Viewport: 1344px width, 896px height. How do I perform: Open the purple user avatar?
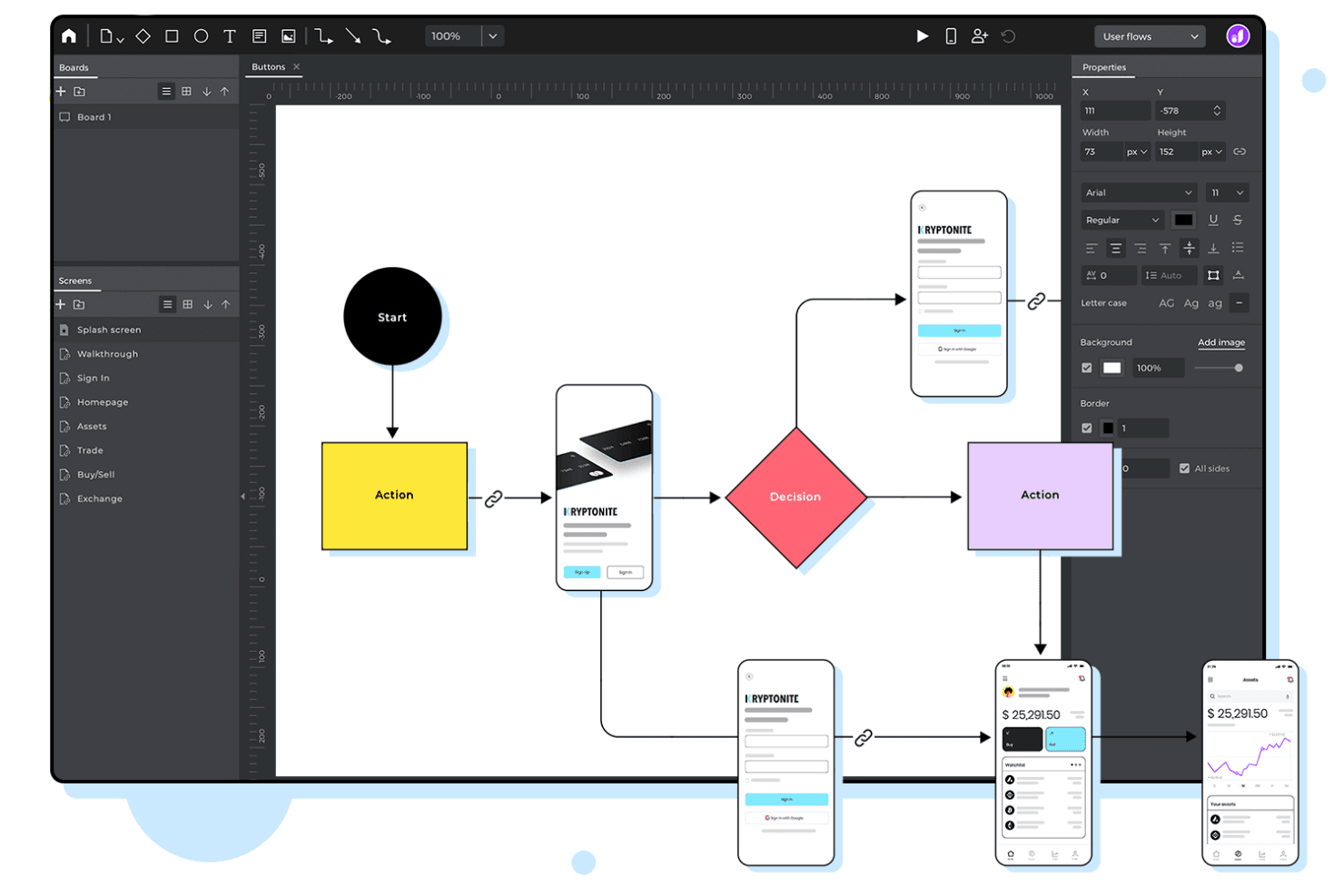1238,36
